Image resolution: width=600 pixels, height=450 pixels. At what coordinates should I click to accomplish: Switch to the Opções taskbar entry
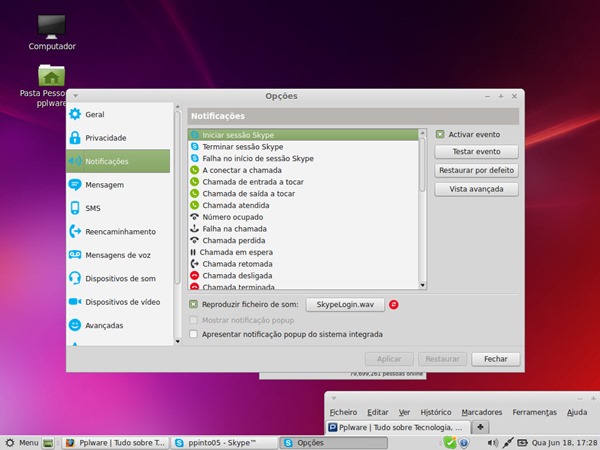[333, 443]
